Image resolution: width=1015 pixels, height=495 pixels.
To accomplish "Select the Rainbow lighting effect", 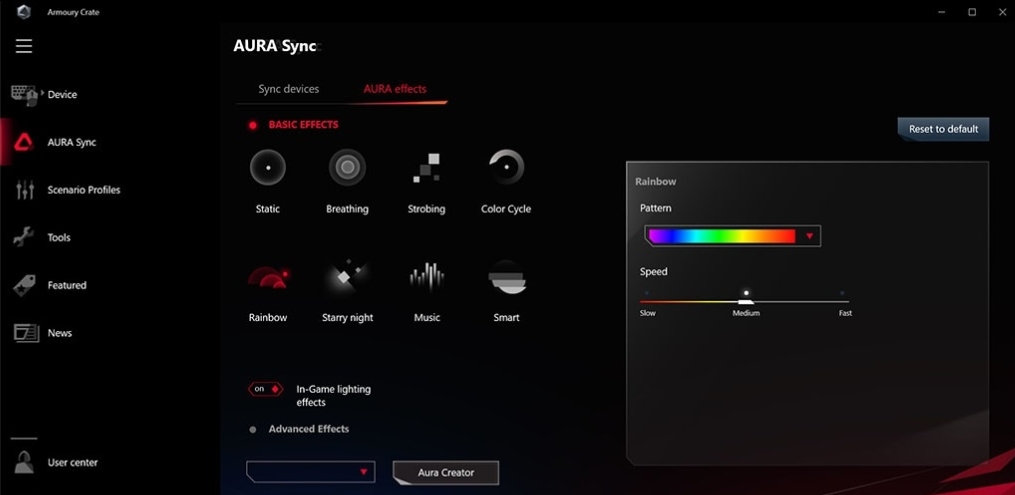I will [268, 277].
